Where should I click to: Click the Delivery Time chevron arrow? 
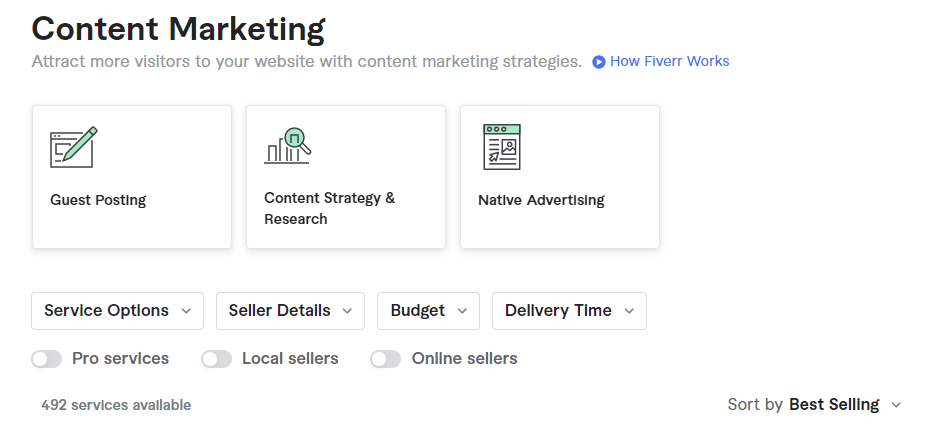click(x=629, y=311)
